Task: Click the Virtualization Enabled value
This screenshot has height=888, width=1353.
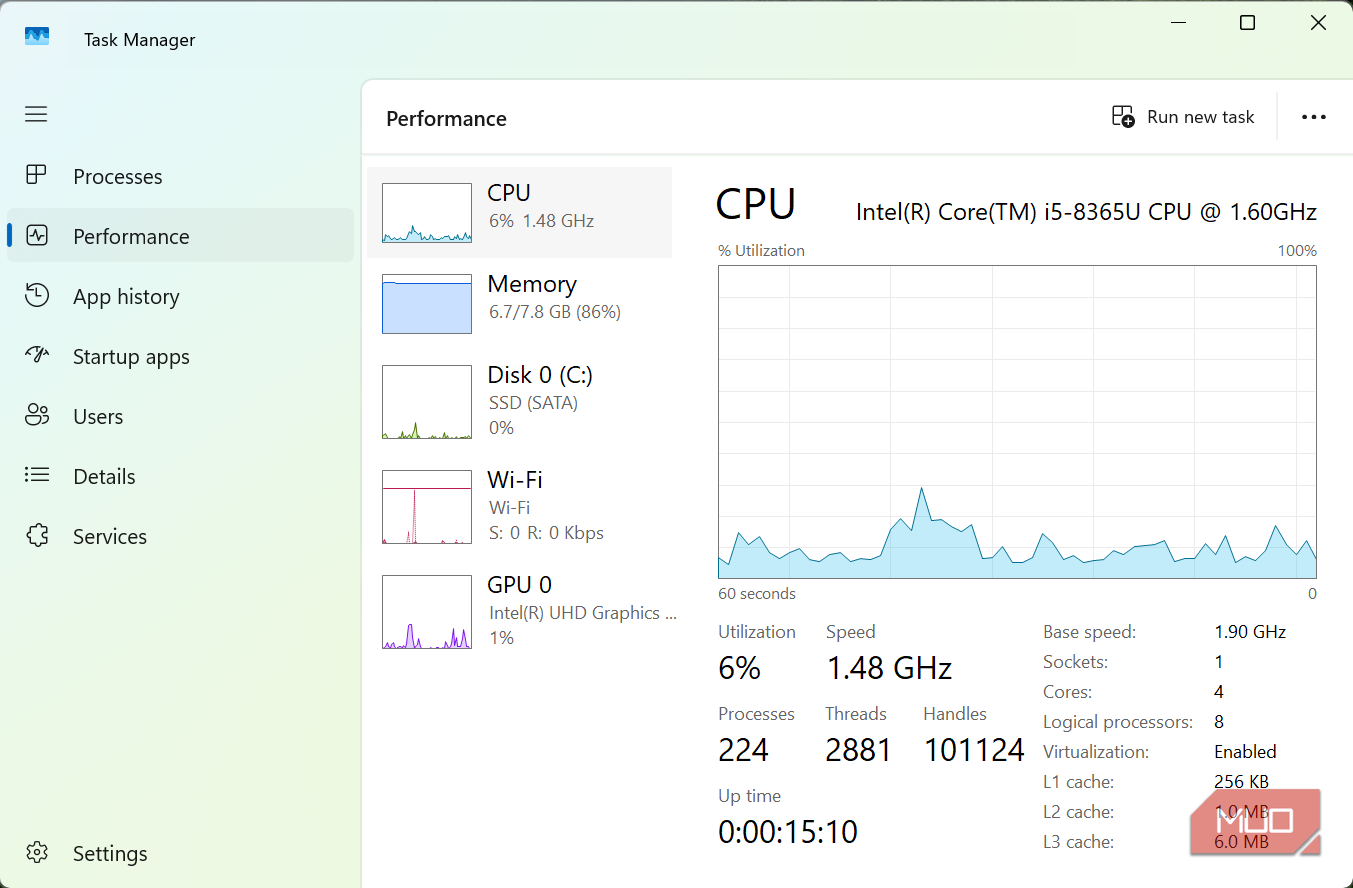Action: coord(1245,752)
